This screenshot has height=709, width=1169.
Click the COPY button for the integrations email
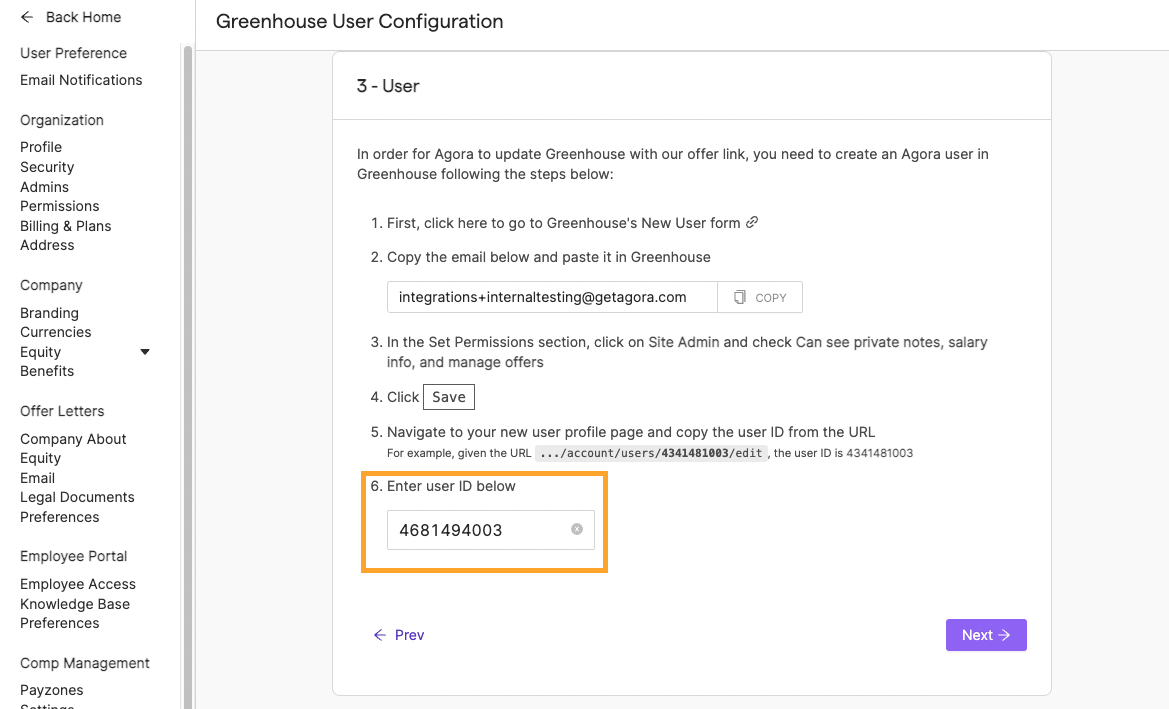pos(760,297)
